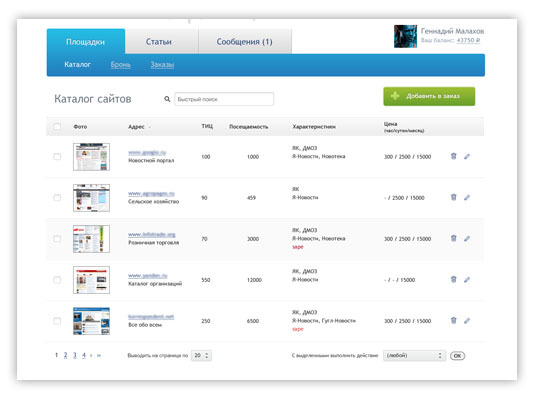Delete the Все обо всем site row
Image resolution: width=535 pixels, height=400 pixels.
pos(453,320)
